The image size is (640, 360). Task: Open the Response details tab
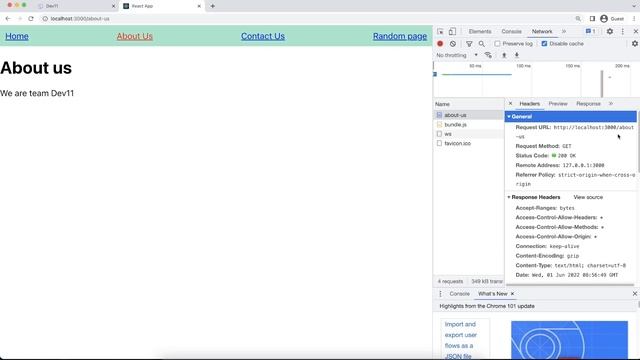pos(588,104)
